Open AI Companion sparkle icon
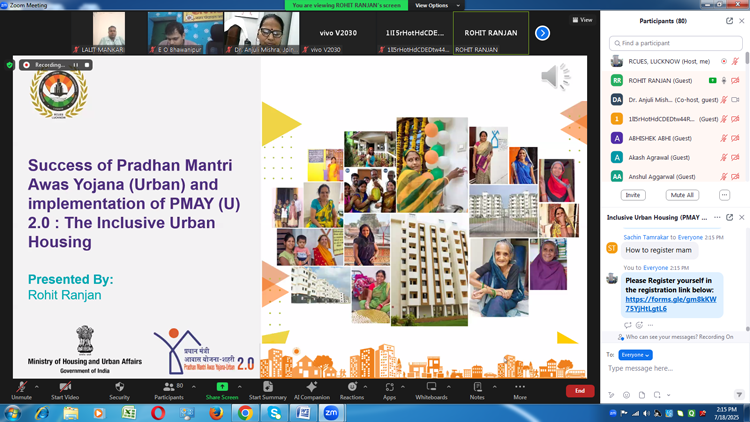750x422 pixels. coord(312,387)
